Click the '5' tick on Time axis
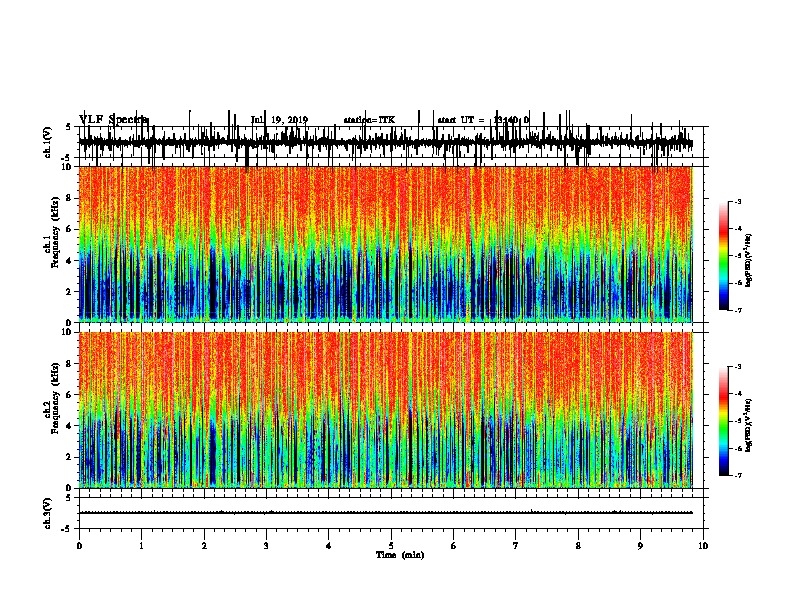This screenshot has width=792, height=612. tap(391, 546)
